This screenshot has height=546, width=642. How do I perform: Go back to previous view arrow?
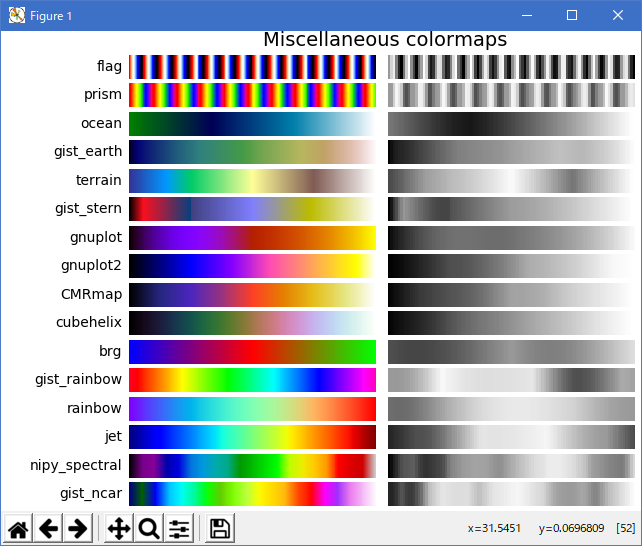tap(48, 528)
